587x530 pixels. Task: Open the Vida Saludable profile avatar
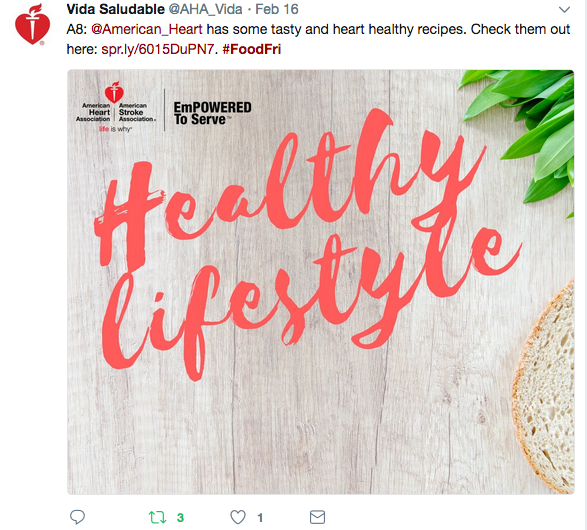click(33, 24)
